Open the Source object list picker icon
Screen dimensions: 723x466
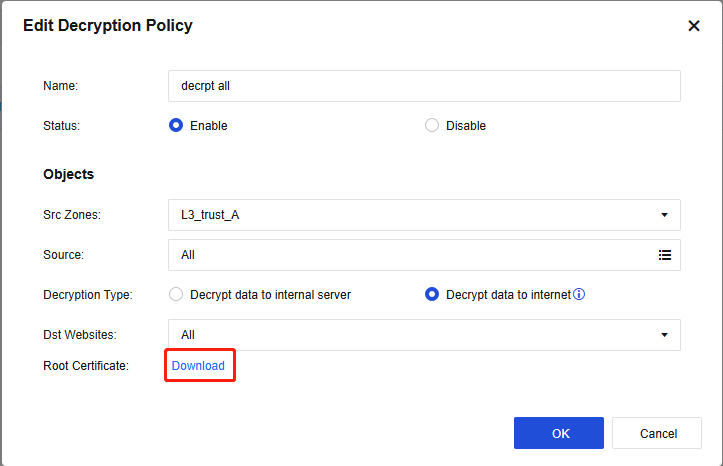[x=665, y=255]
